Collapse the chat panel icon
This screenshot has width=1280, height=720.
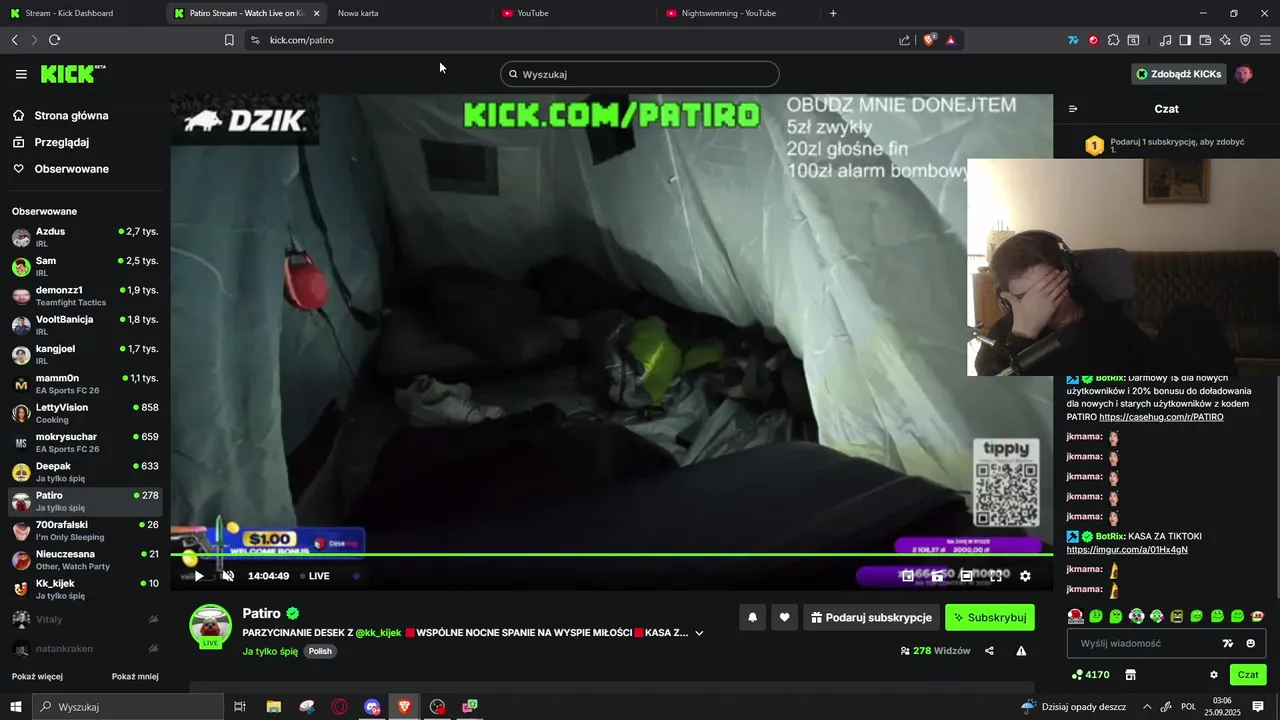(1073, 109)
